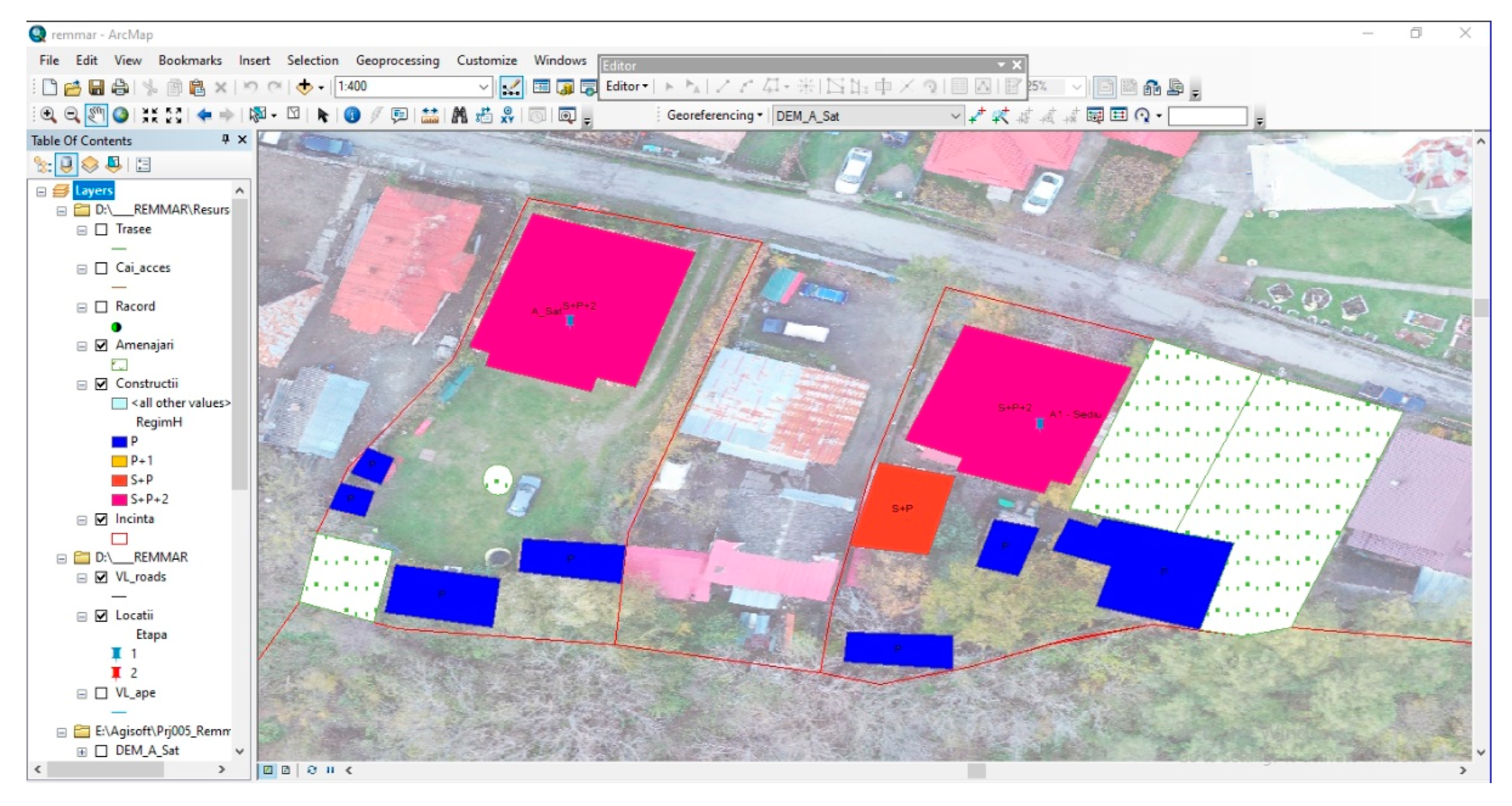Select the Identify info tool
Viewport: 1512px width, 806px height.
click(x=352, y=115)
